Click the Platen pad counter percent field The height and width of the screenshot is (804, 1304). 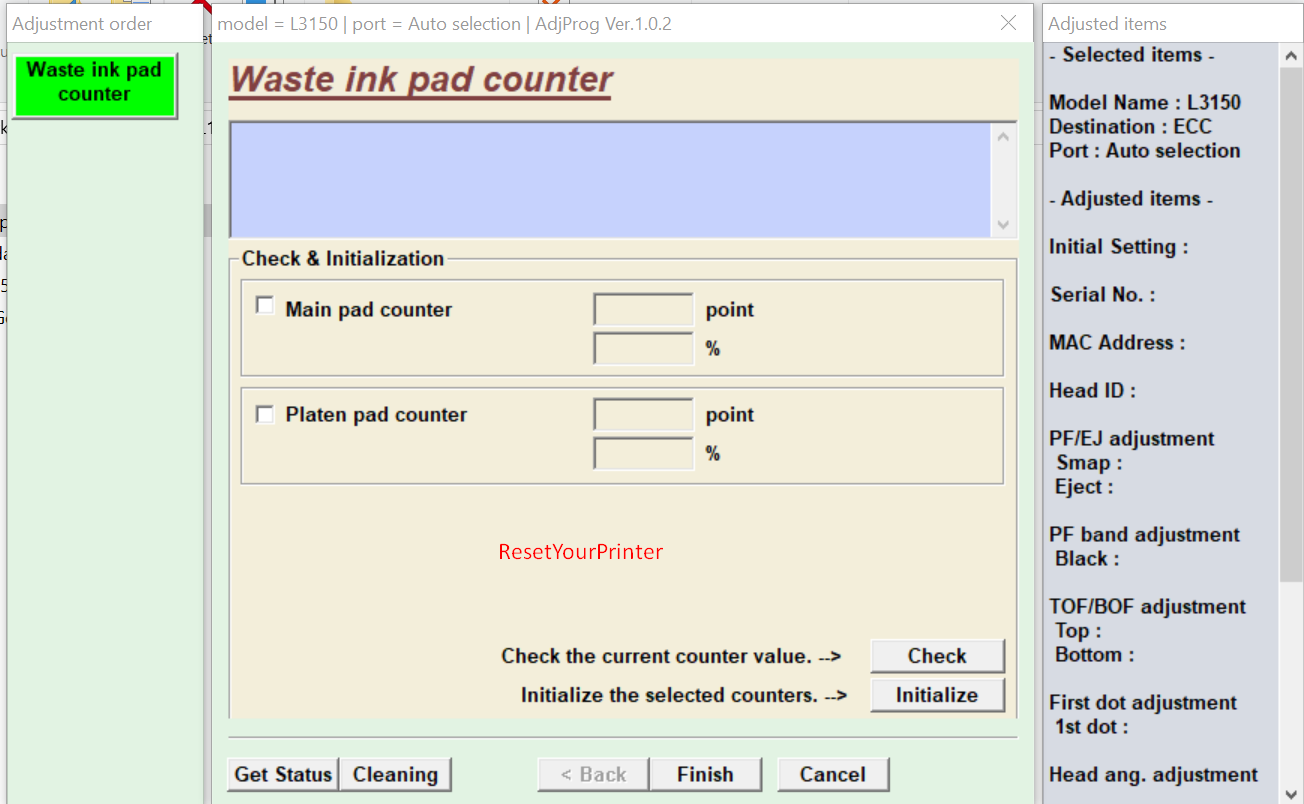[643, 452]
